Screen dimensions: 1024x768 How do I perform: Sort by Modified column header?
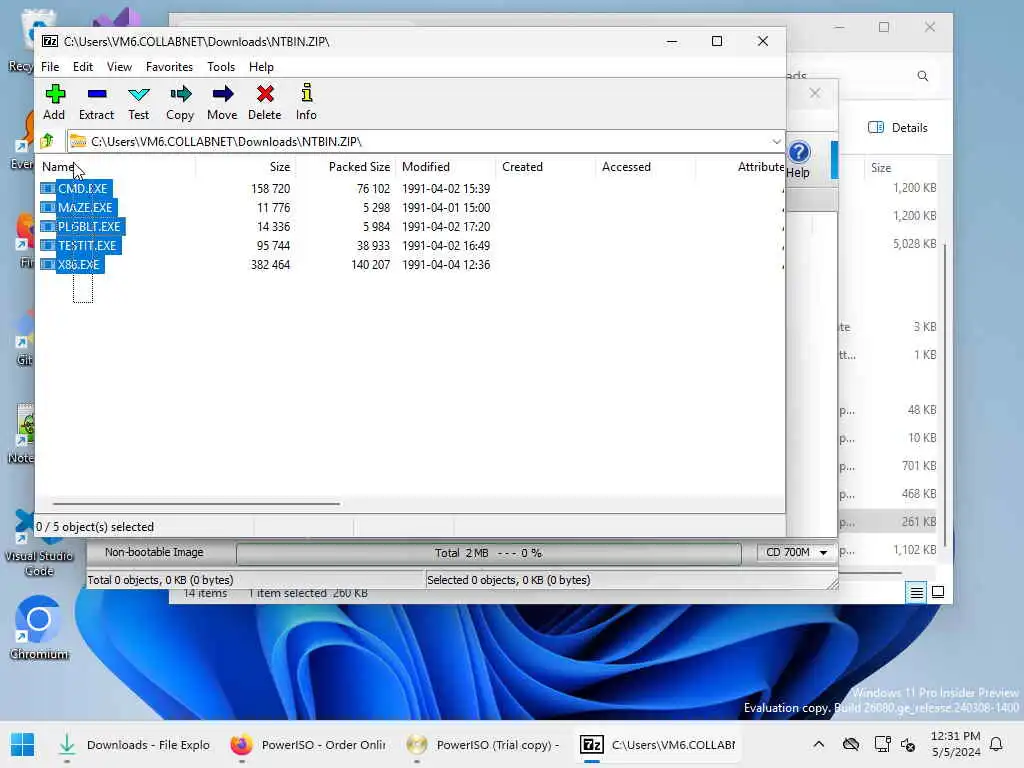click(x=445, y=167)
